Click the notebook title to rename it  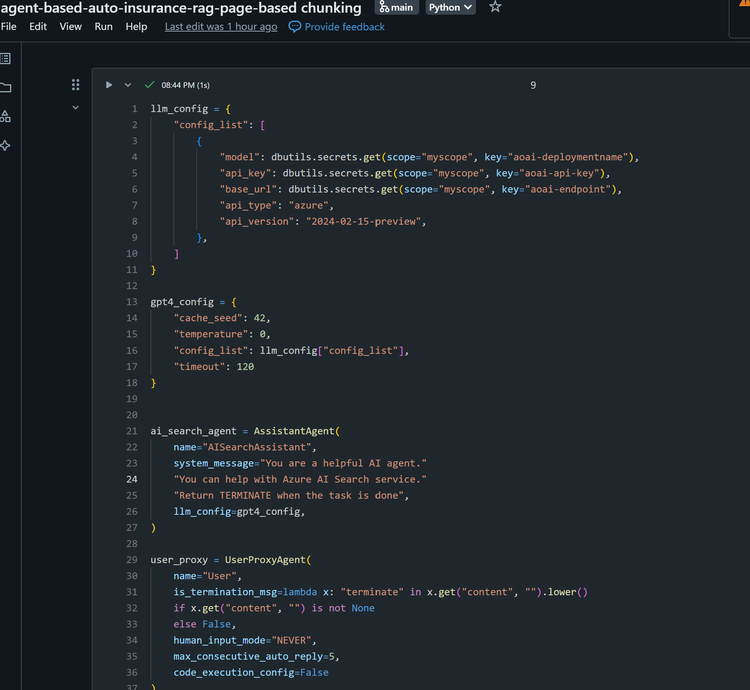point(181,8)
